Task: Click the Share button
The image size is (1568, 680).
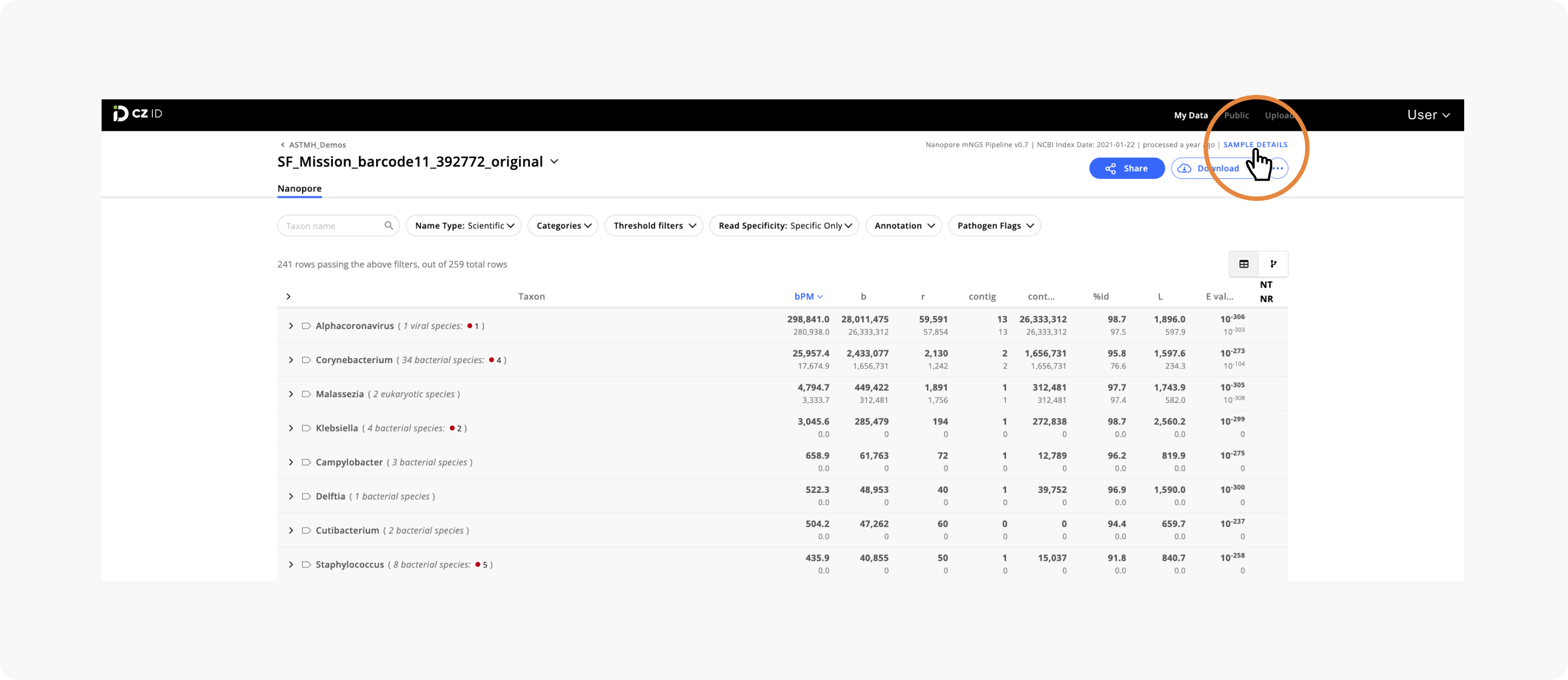Action: pyautogui.click(x=1127, y=168)
